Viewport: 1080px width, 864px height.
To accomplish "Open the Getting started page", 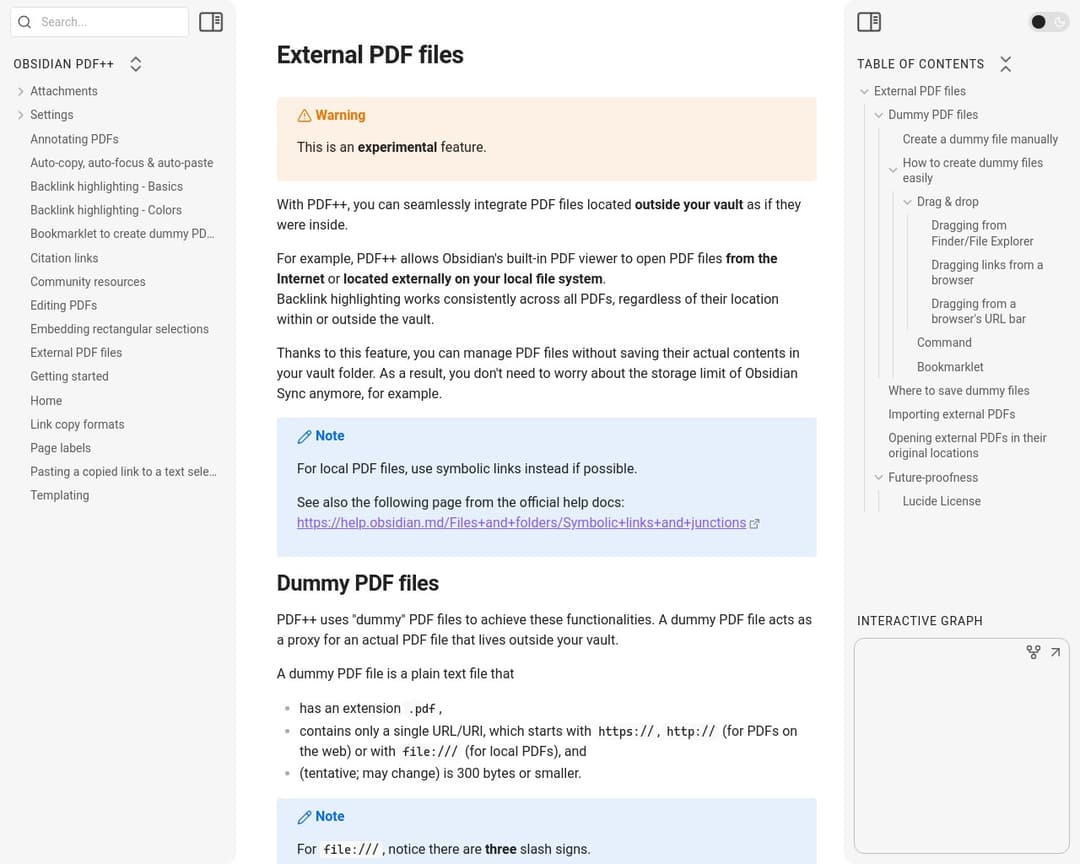I will click(x=69, y=376).
